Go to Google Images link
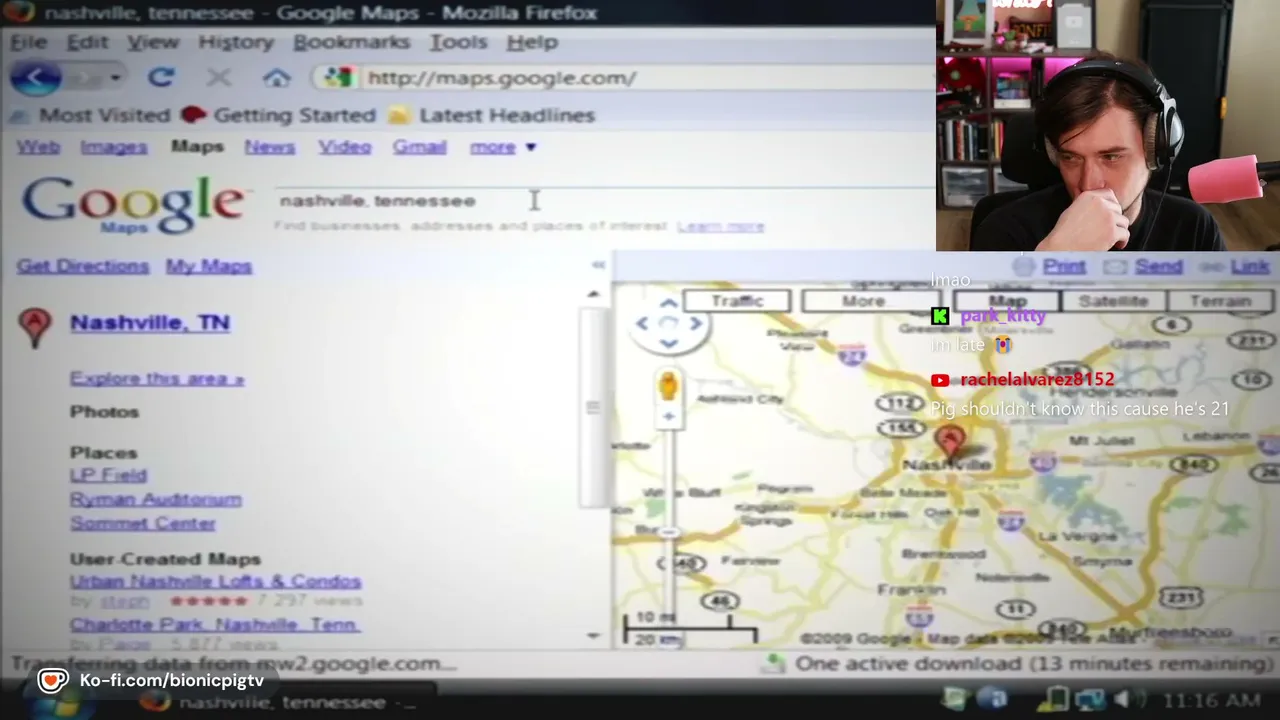The height and width of the screenshot is (720, 1280). (x=113, y=147)
